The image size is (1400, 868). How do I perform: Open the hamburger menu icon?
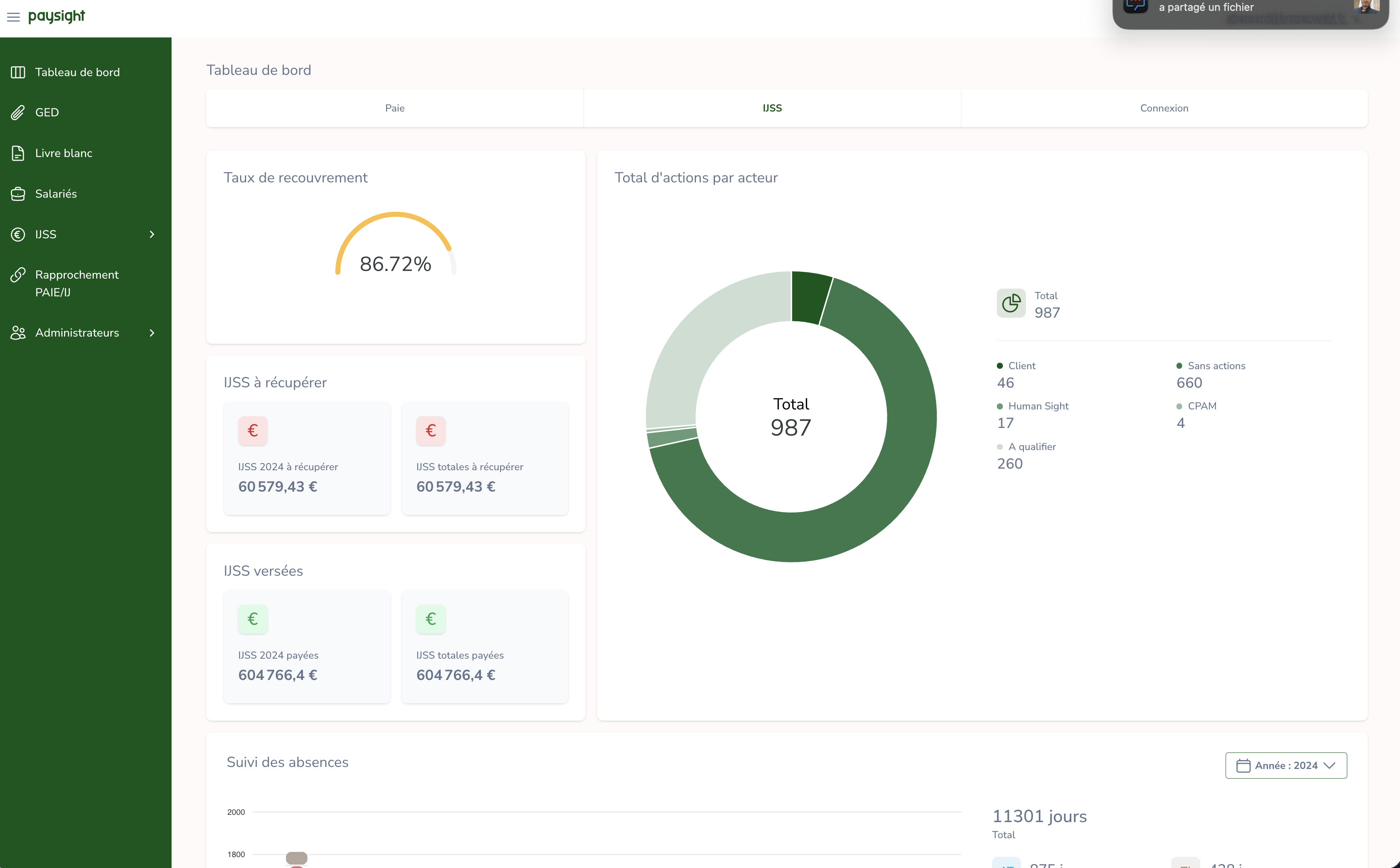coord(13,17)
